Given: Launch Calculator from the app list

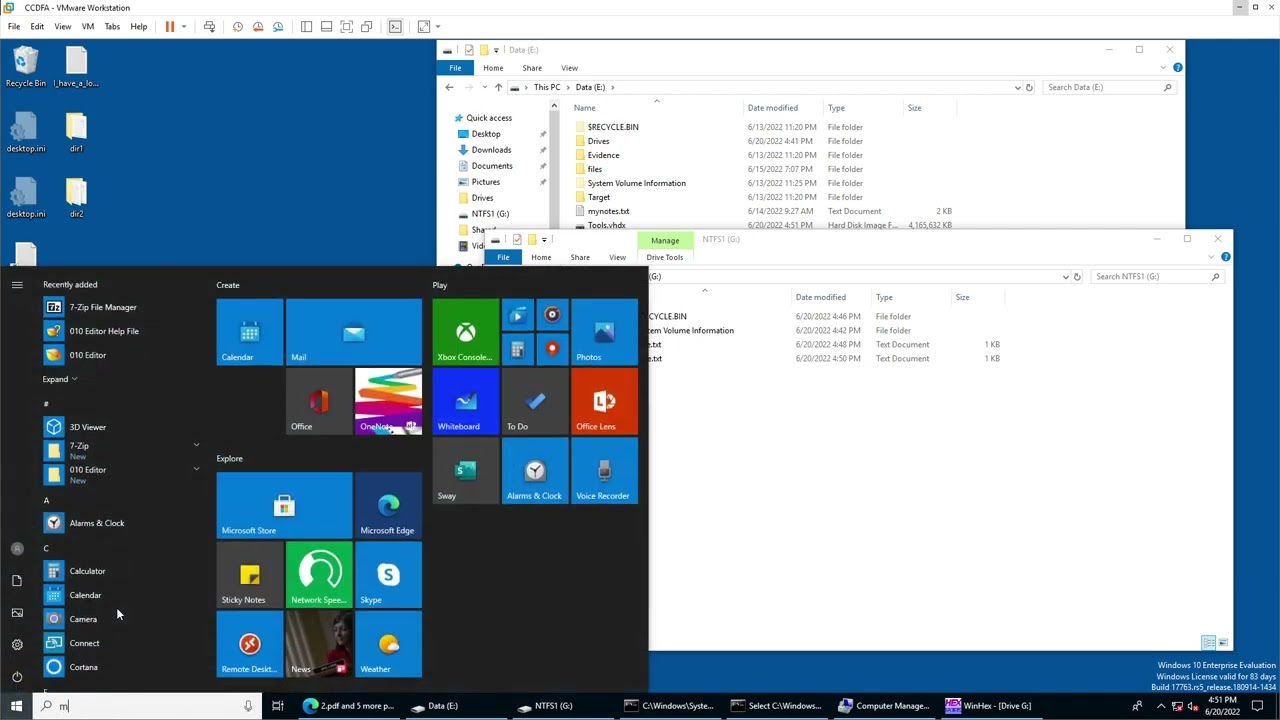Looking at the screenshot, I should click(87, 571).
